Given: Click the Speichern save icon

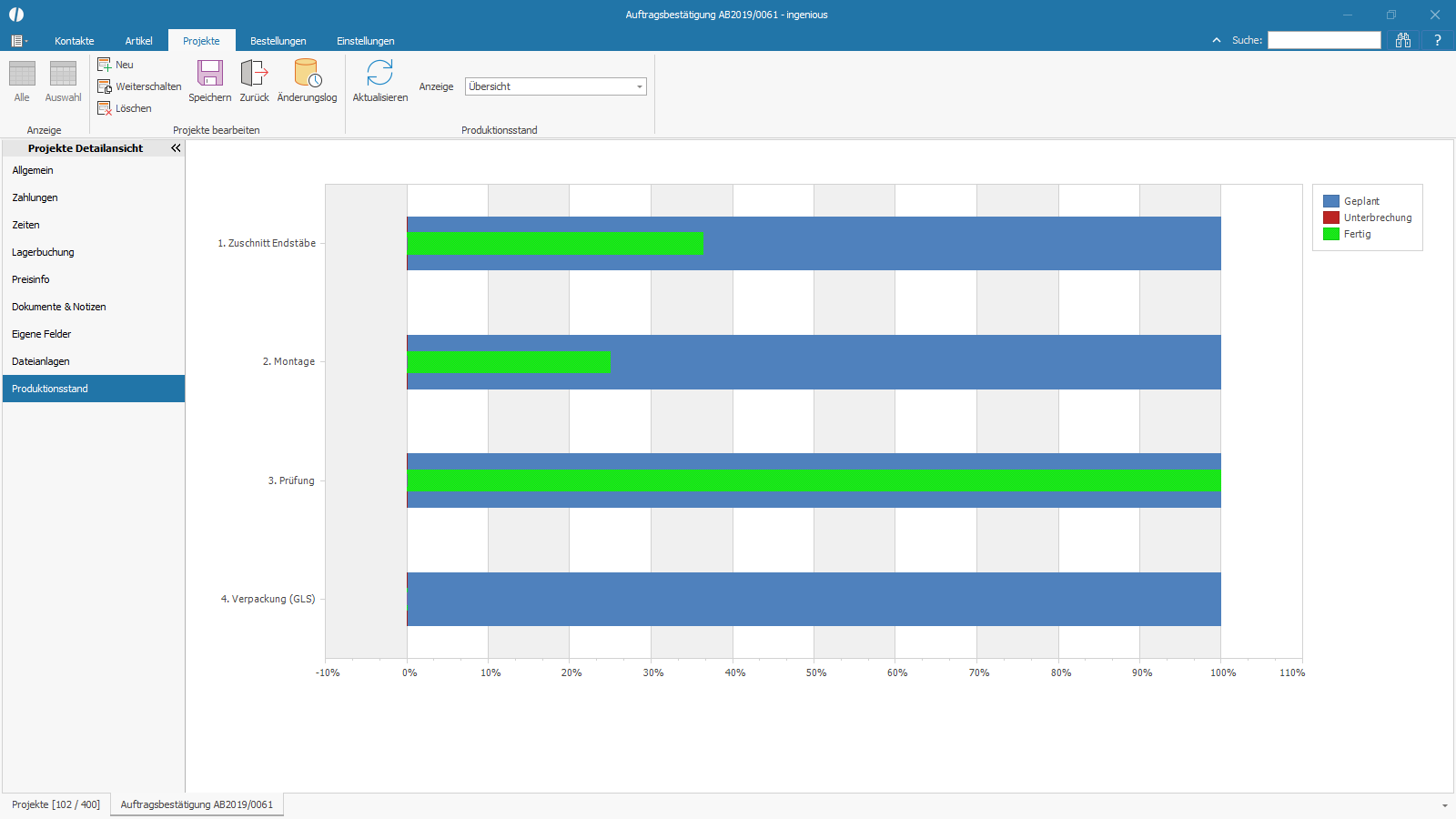Looking at the screenshot, I should tap(209, 74).
